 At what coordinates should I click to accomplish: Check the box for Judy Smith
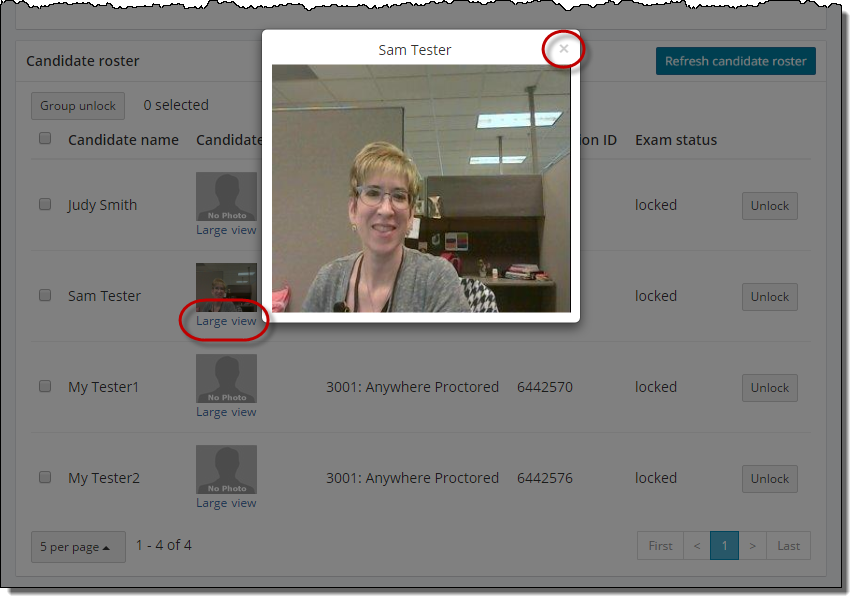point(45,205)
